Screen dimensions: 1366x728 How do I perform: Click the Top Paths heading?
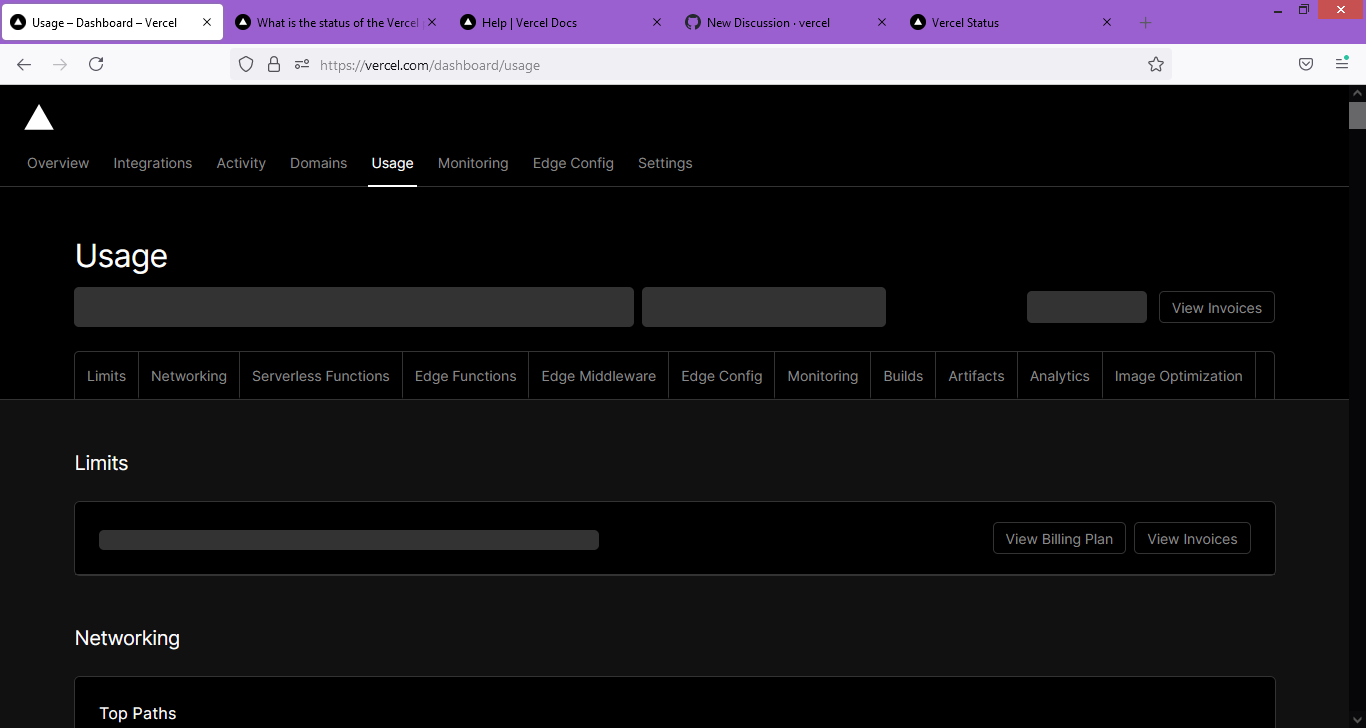click(x=138, y=713)
